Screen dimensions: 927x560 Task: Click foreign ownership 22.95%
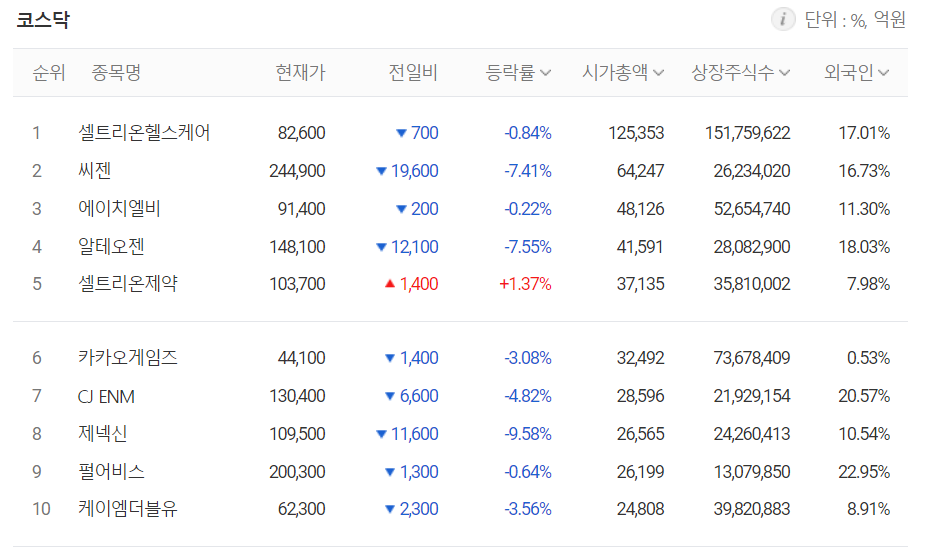(864, 472)
